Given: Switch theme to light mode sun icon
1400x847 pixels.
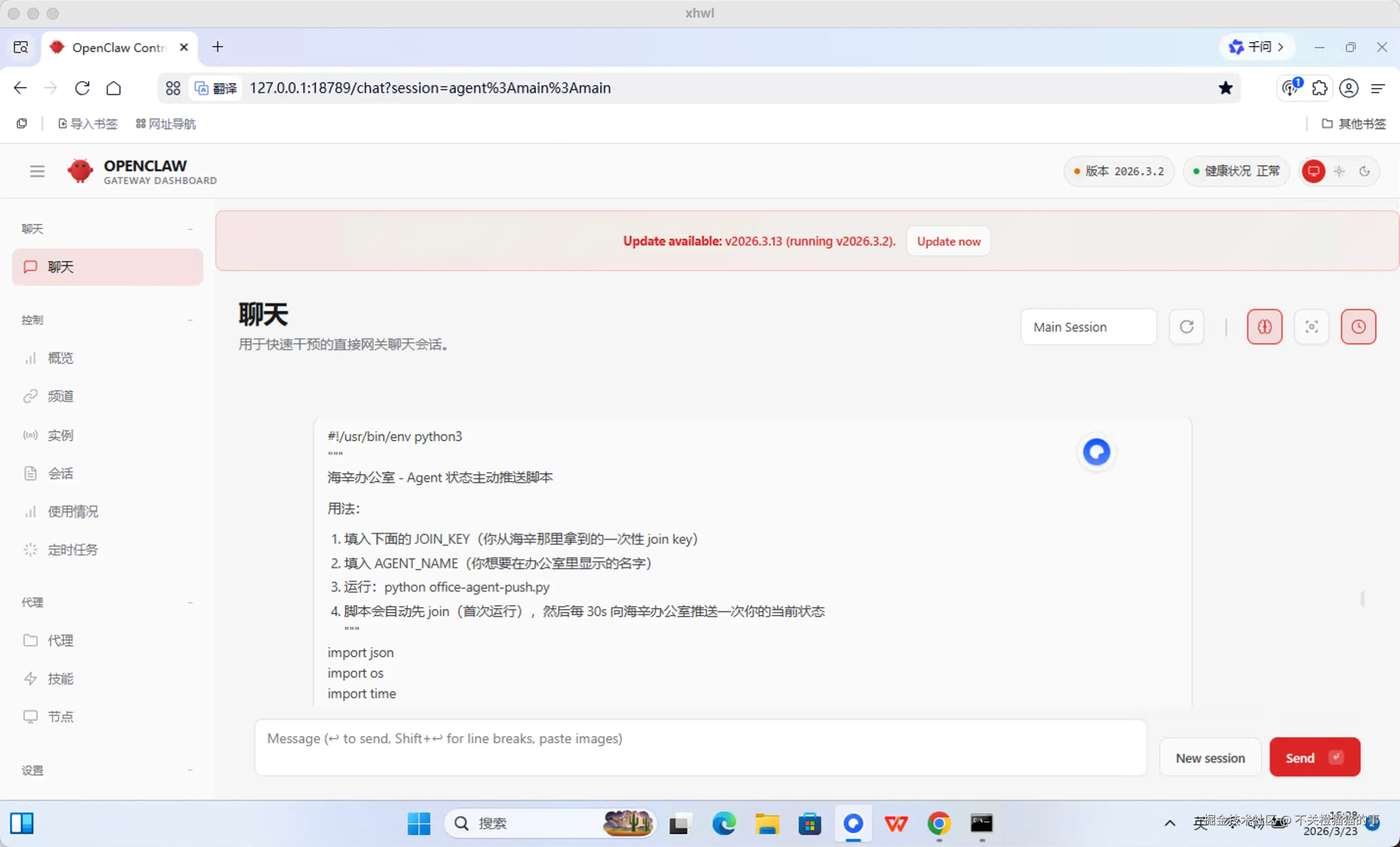Looking at the screenshot, I should pos(1339,171).
